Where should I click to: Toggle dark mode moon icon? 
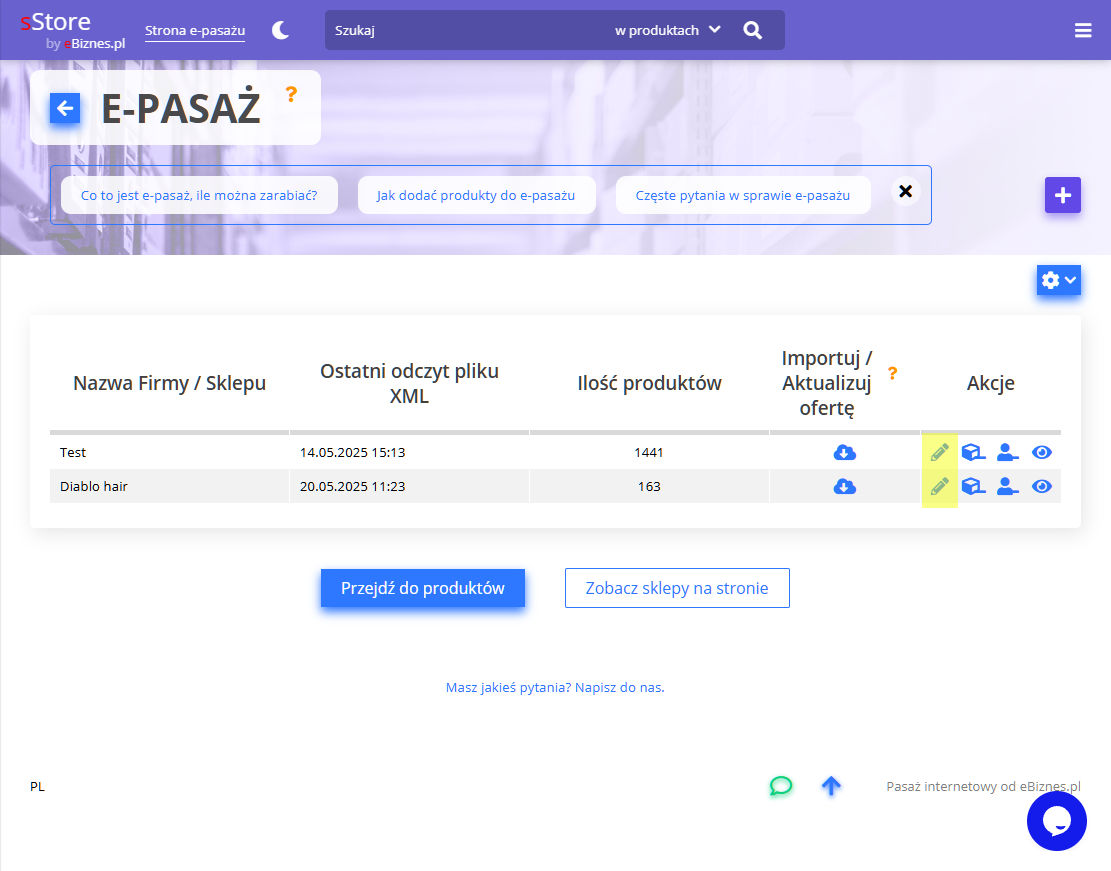tap(281, 30)
